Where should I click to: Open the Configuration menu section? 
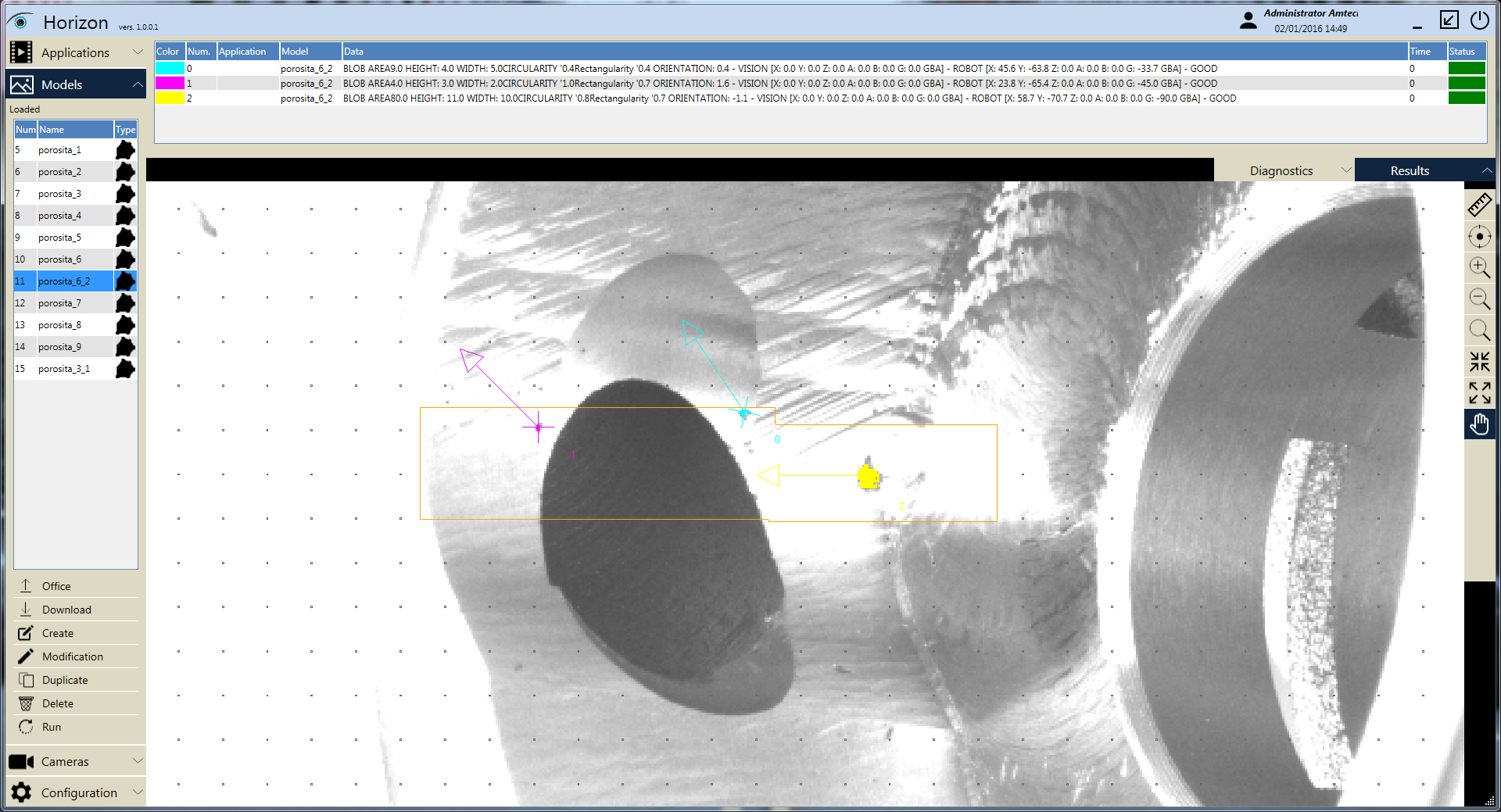coord(76,792)
